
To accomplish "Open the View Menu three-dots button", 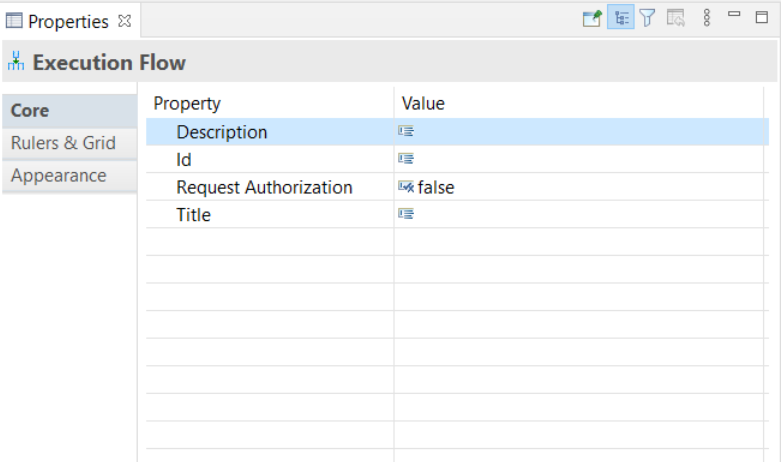I will click(706, 18).
